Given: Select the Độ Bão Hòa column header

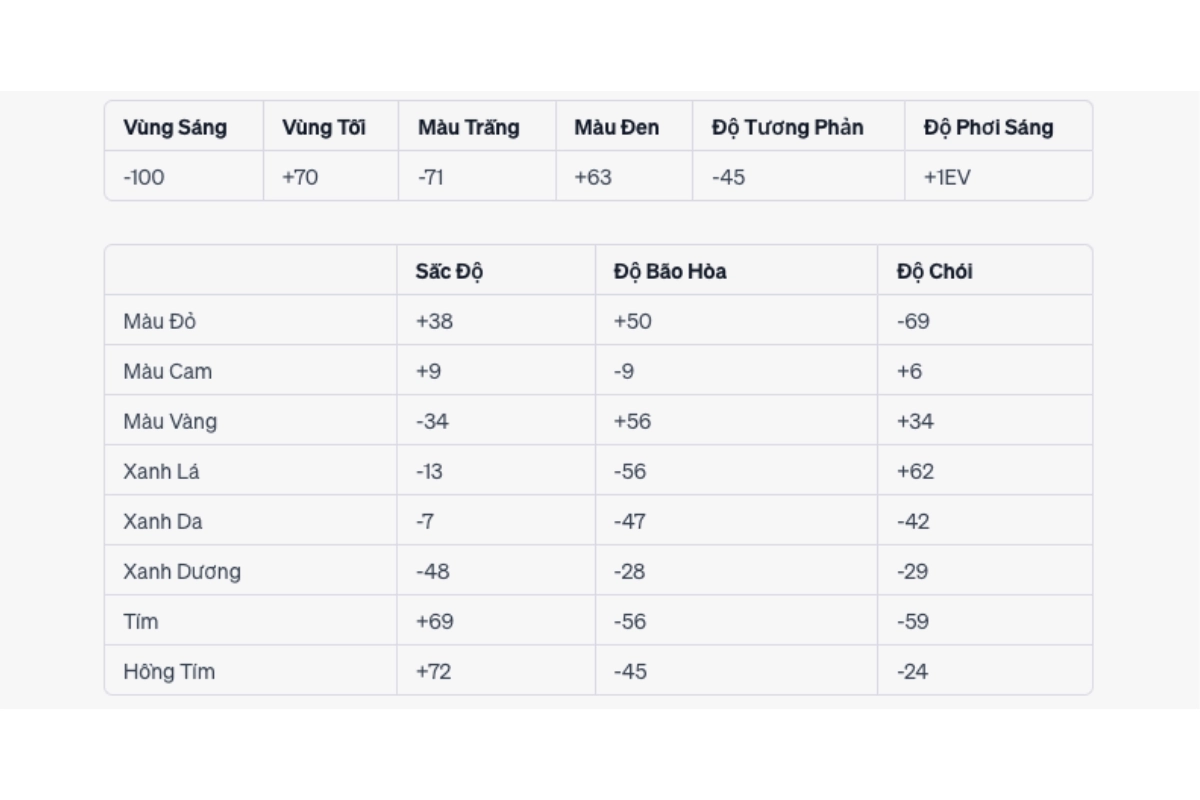Looking at the screenshot, I should click(670, 272).
